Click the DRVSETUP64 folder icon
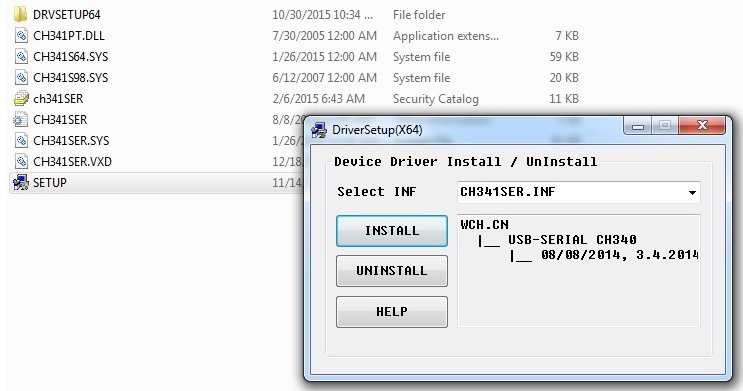Screen dimensions: 743x391 click(20, 15)
